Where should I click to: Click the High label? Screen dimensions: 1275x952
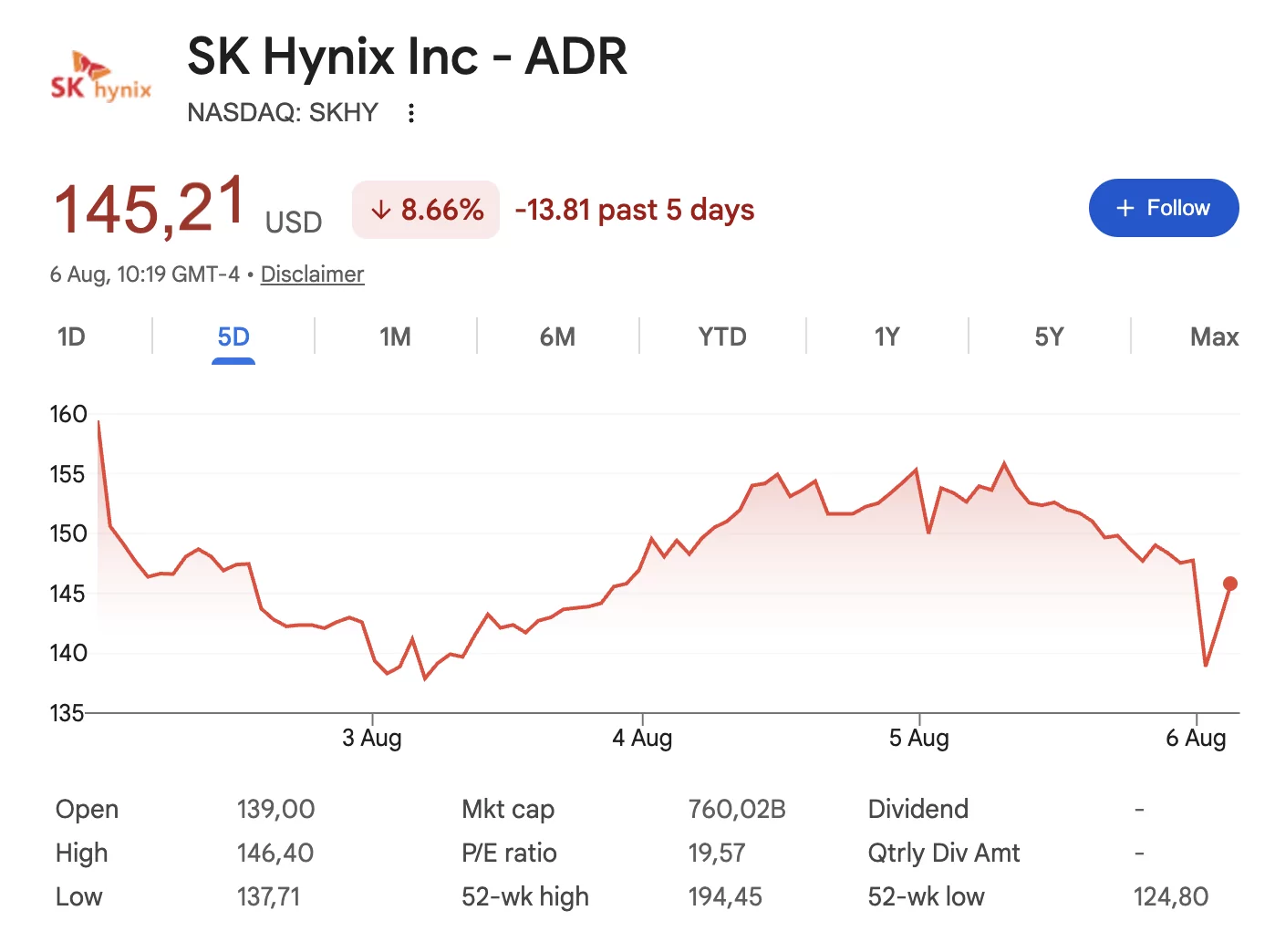(x=82, y=854)
